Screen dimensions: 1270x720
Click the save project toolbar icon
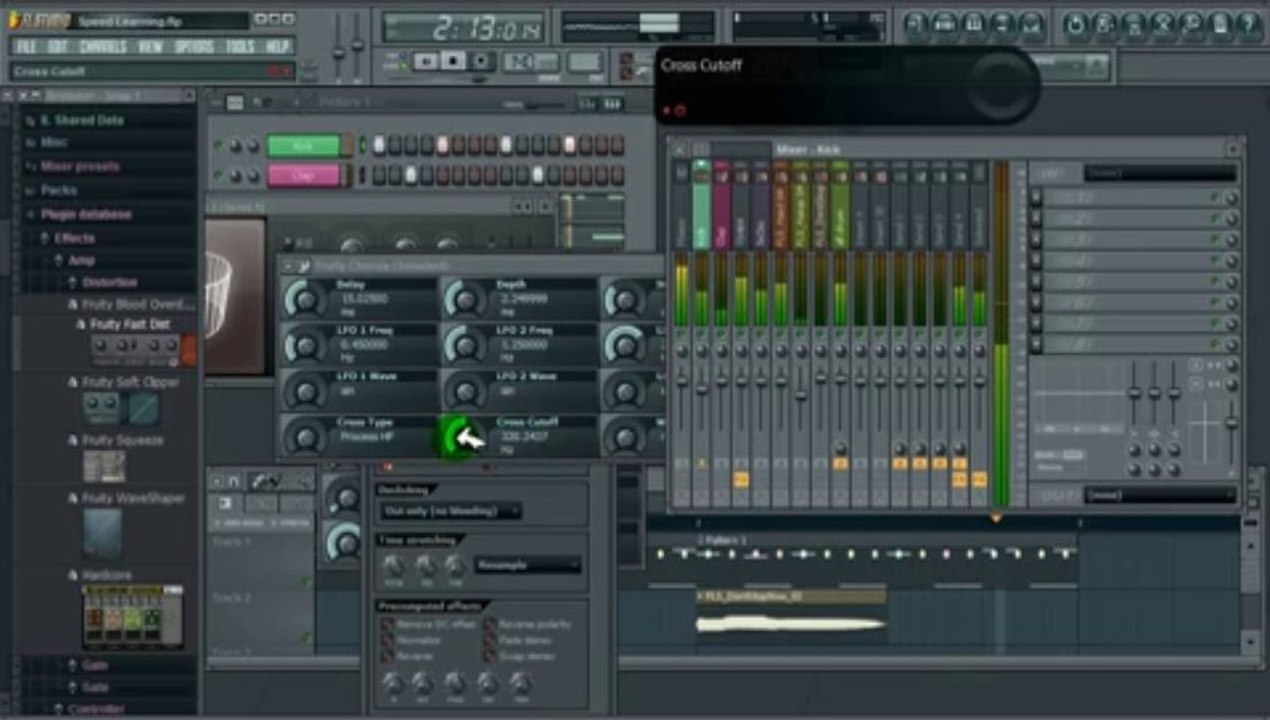click(x=1104, y=25)
